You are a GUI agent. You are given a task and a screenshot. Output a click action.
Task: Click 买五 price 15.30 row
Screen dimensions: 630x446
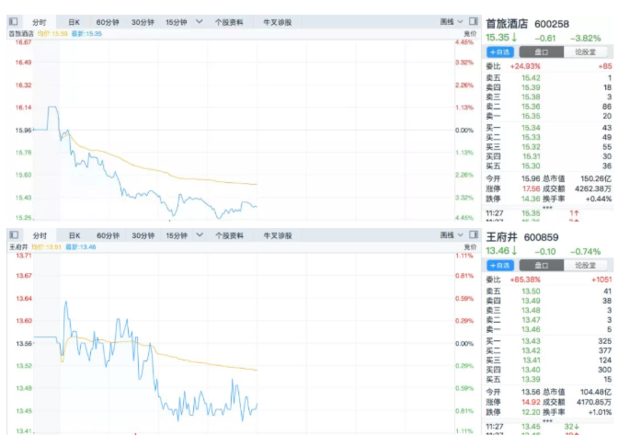[549, 166]
